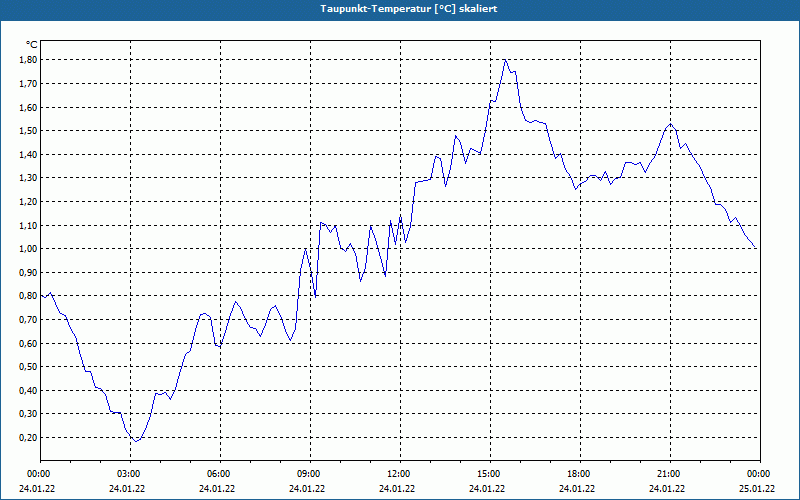
Task: Click the 12:00 time label
Action: 399,474
